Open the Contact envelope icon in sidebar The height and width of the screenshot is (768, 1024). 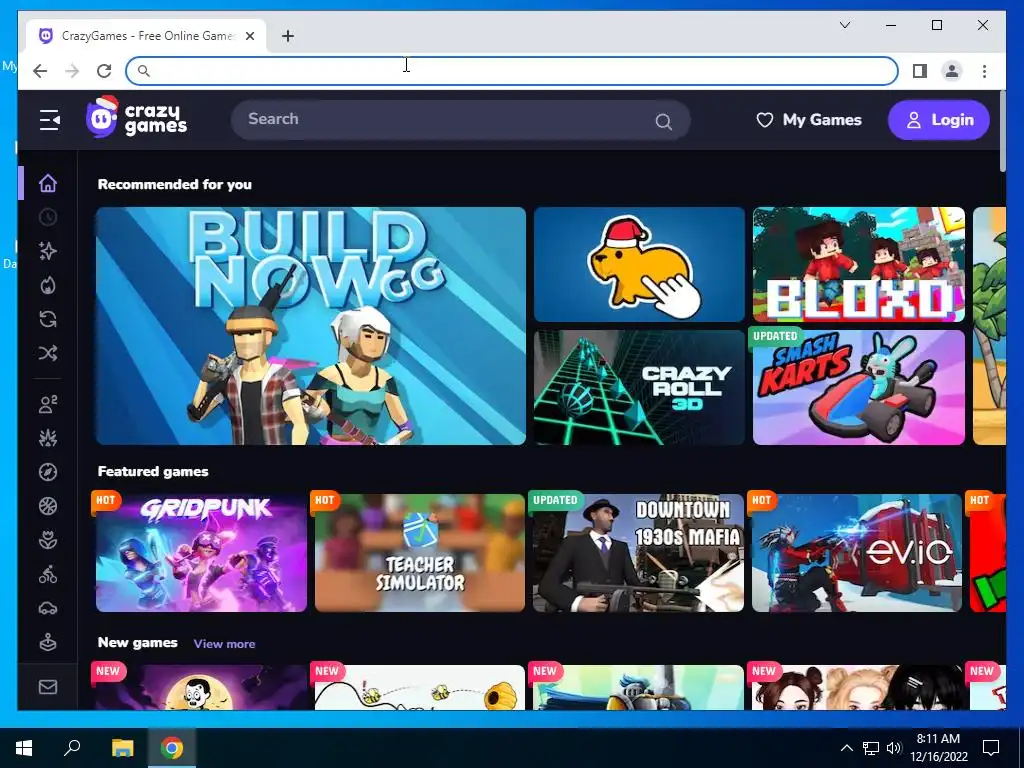coord(48,687)
